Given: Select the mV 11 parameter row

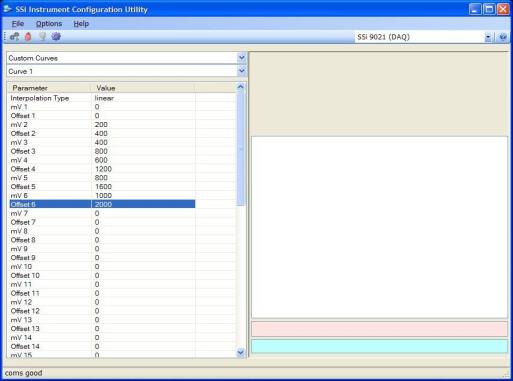Looking at the screenshot, I should 102,284.
